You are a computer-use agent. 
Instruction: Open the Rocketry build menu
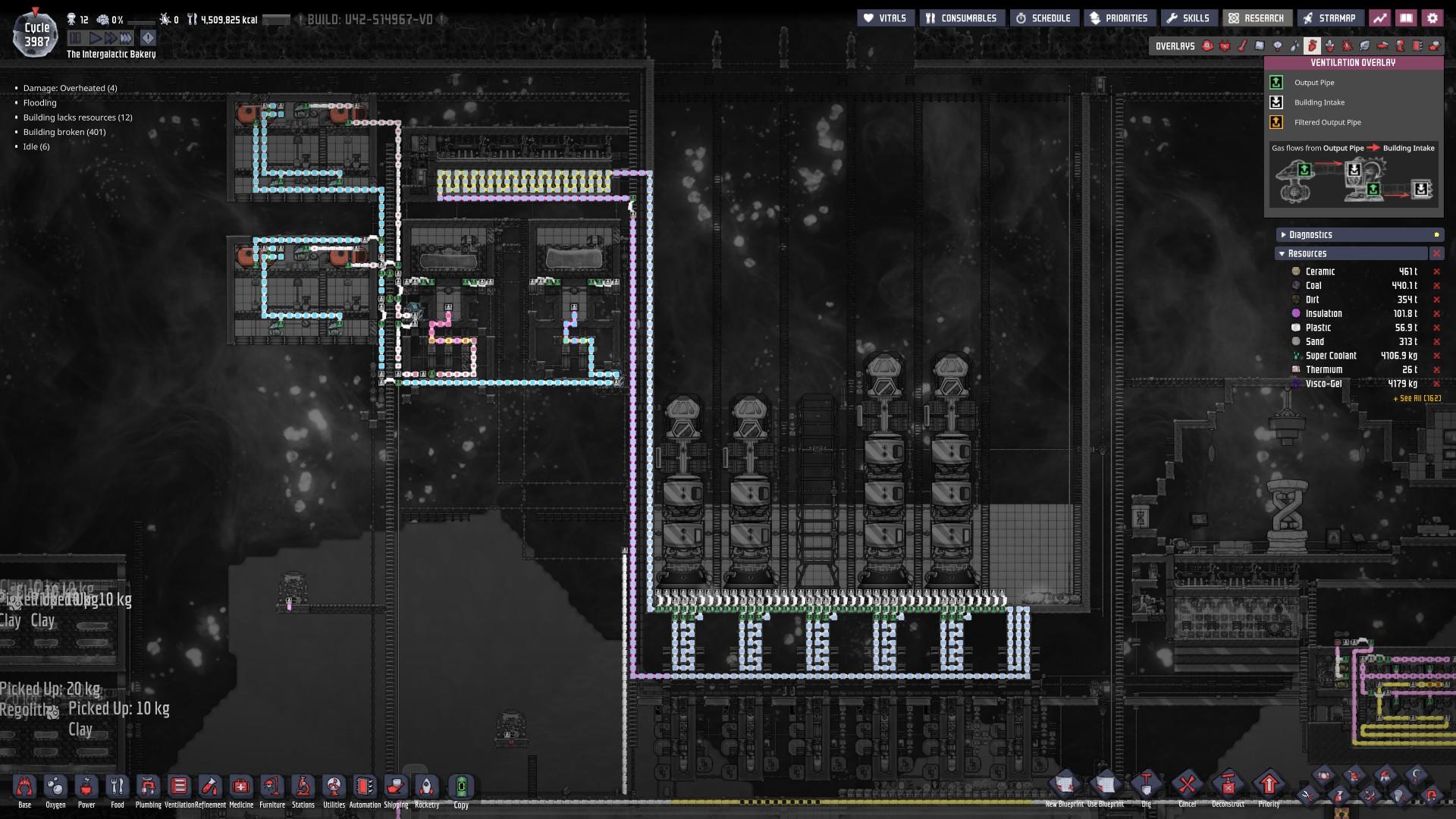click(x=427, y=787)
